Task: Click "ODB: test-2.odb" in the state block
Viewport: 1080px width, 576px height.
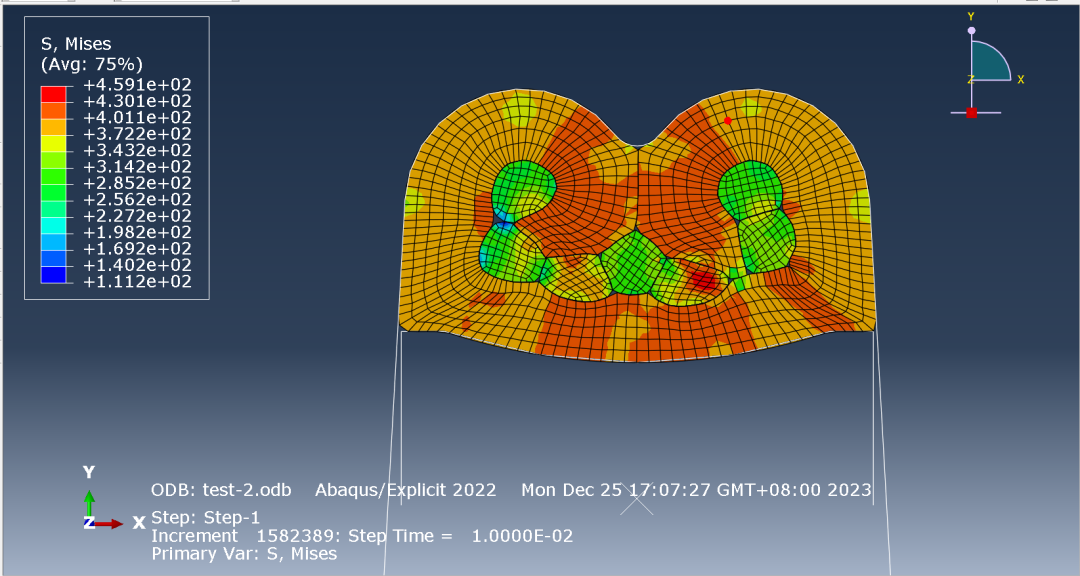Action: [x=221, y=490]
